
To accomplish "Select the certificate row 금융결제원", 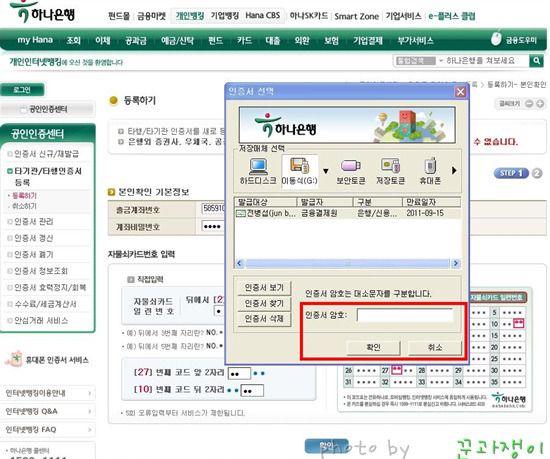I will pyautogui.click(x=347, y=213).
